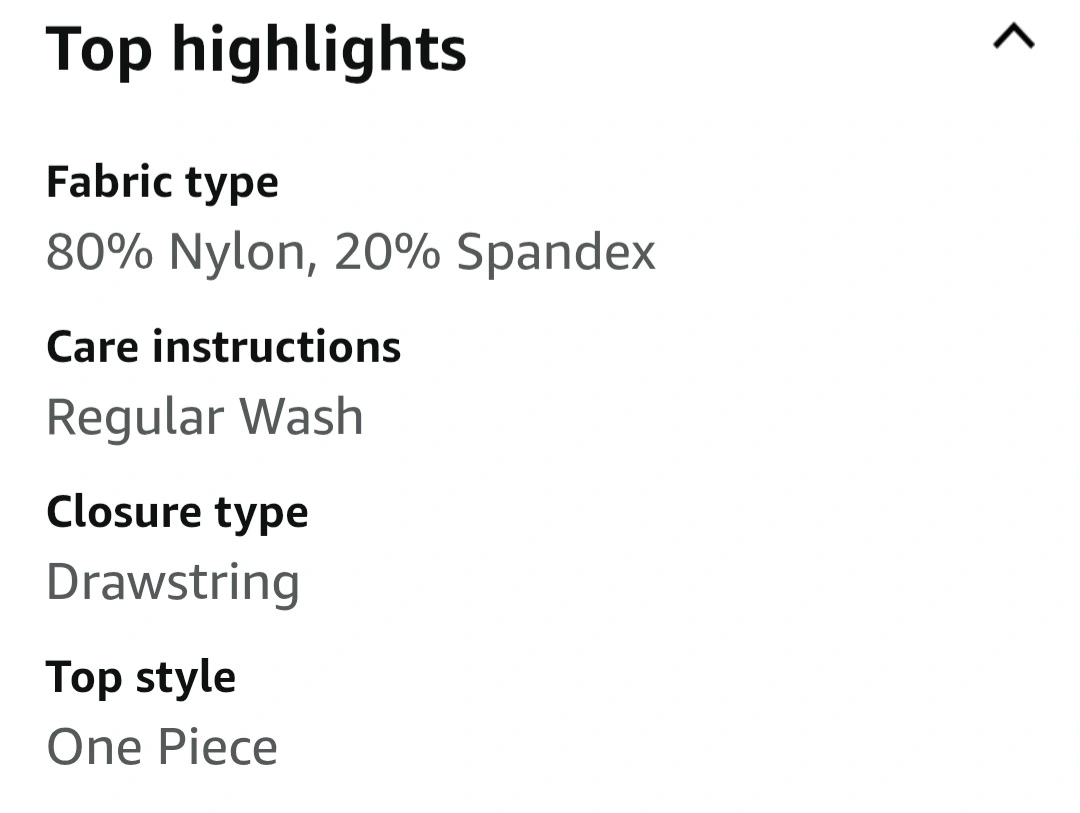This screenshot has width=1080, height=813.
Task: Select the word "Fabric" in the label
Action: pos(96,182)
